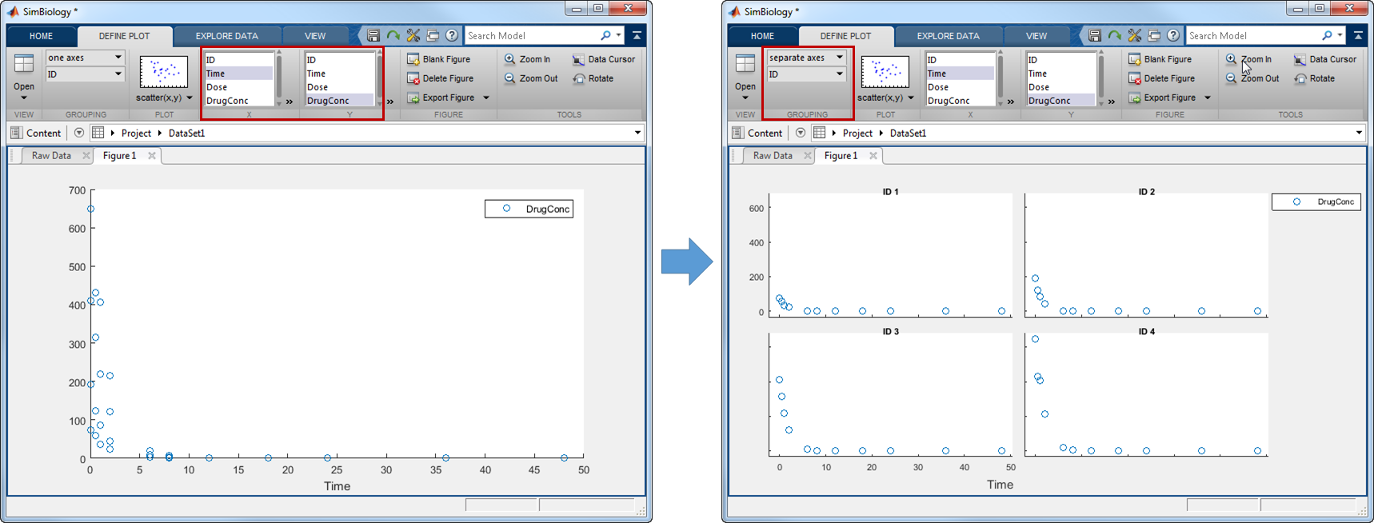Open the scatter(x,y) plot type dropdown in the left window

[190, 98]
